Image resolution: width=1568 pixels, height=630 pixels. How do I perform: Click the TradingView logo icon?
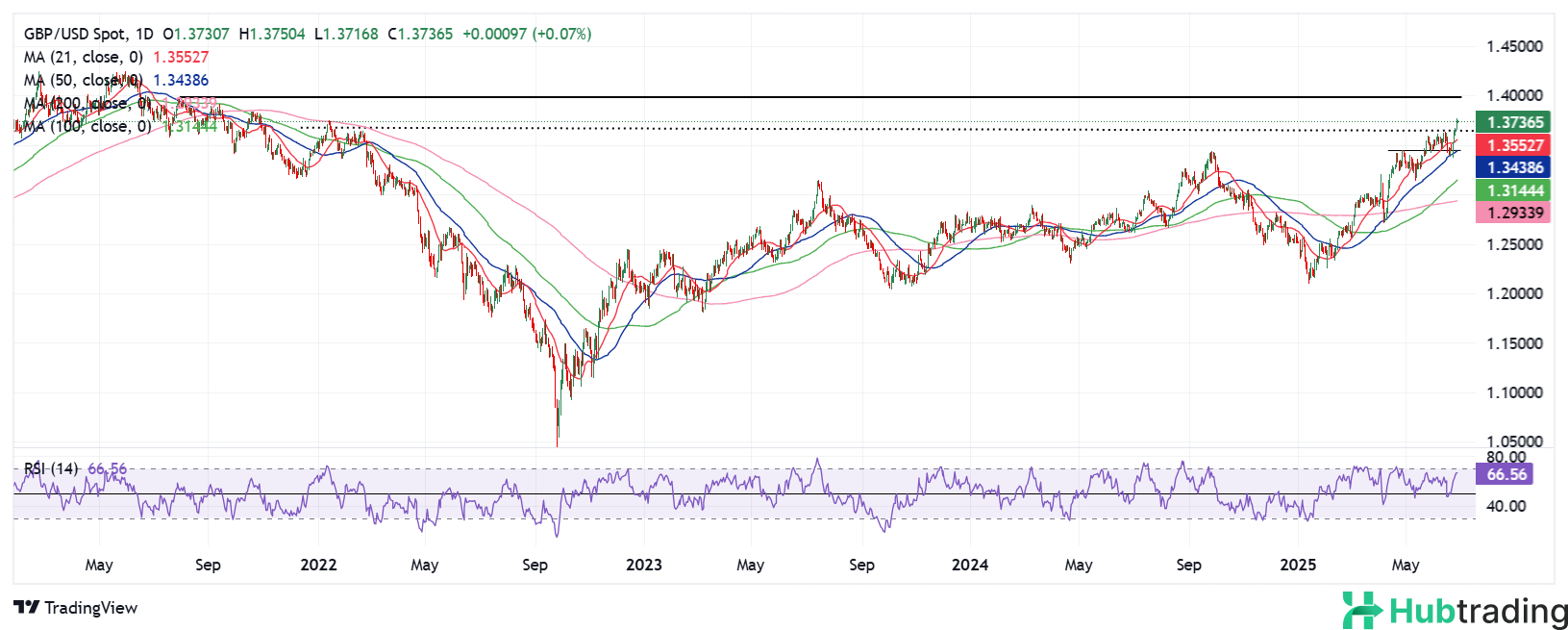[x=26, y=608]
